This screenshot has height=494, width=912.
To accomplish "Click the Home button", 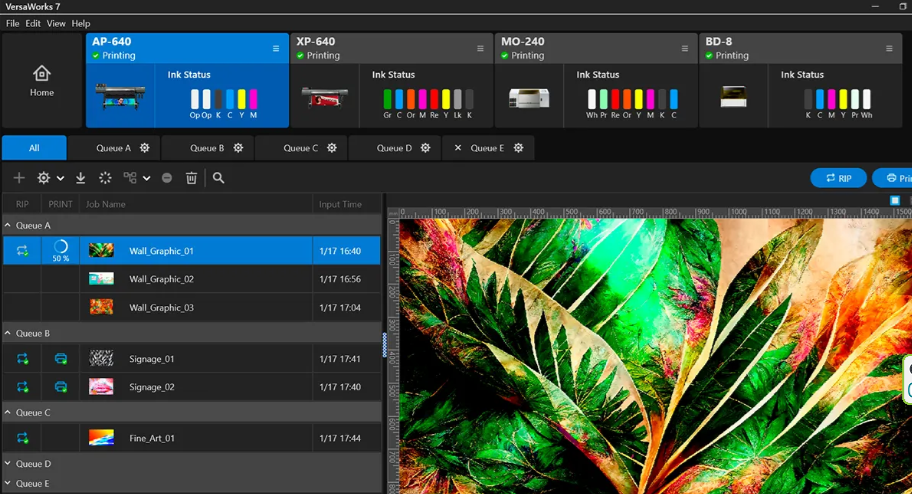I will [x=42, y=81].
